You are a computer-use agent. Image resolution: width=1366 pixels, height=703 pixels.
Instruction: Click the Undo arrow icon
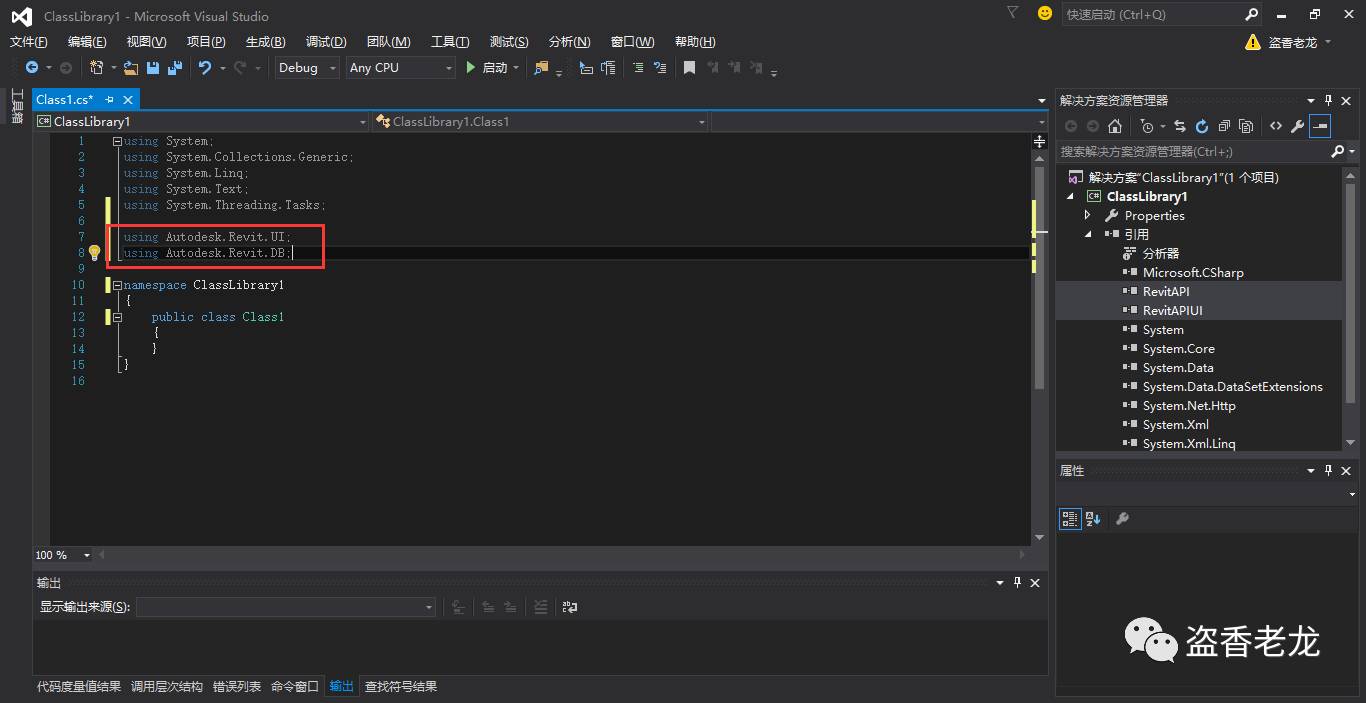(x=205, y=68)
